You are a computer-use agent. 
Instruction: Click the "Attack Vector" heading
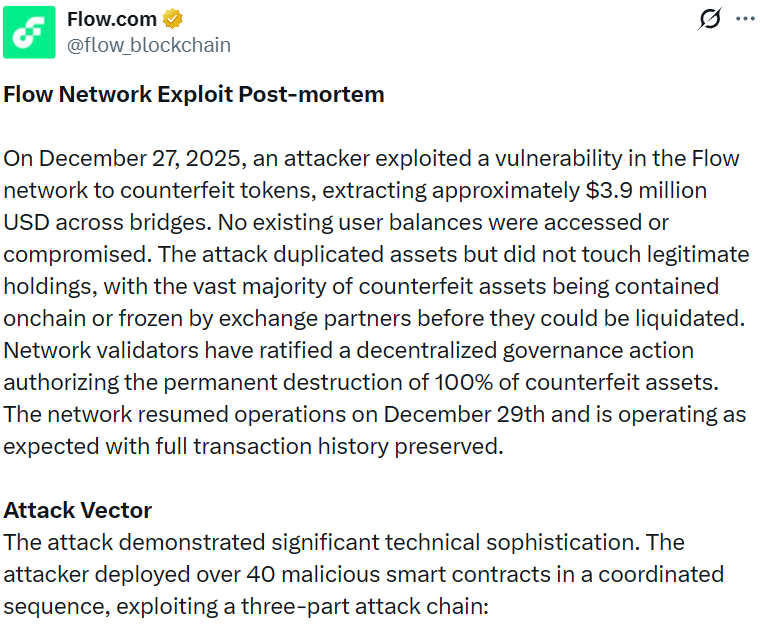coord(78,510)
